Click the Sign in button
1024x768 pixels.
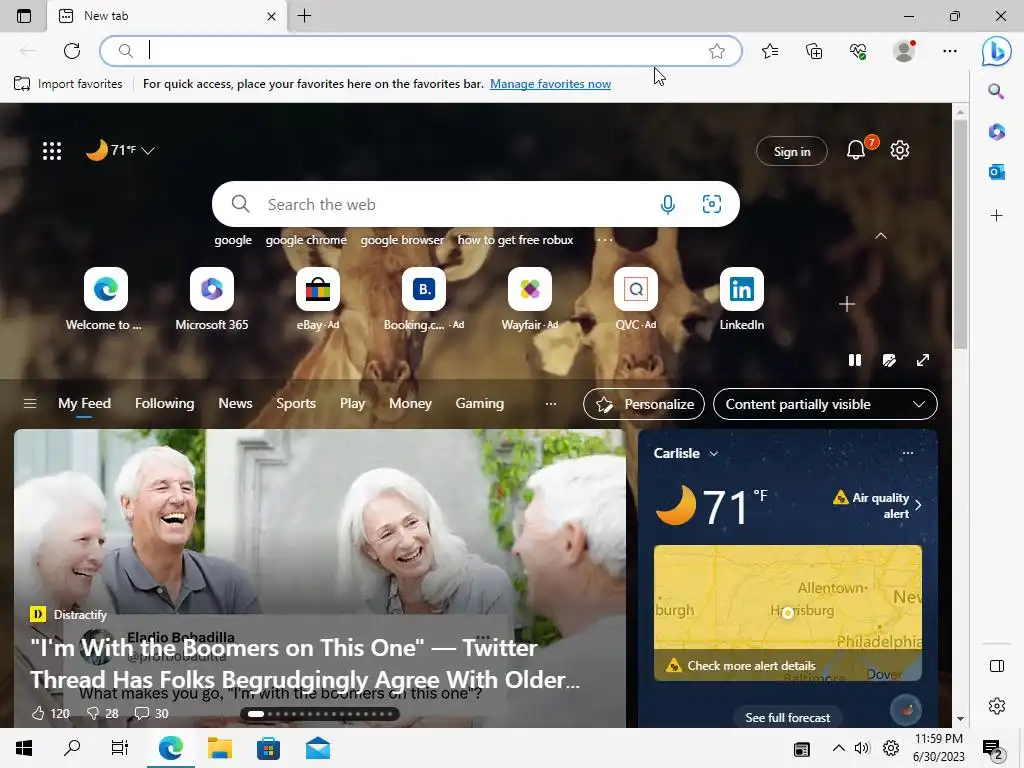[792, 152]
